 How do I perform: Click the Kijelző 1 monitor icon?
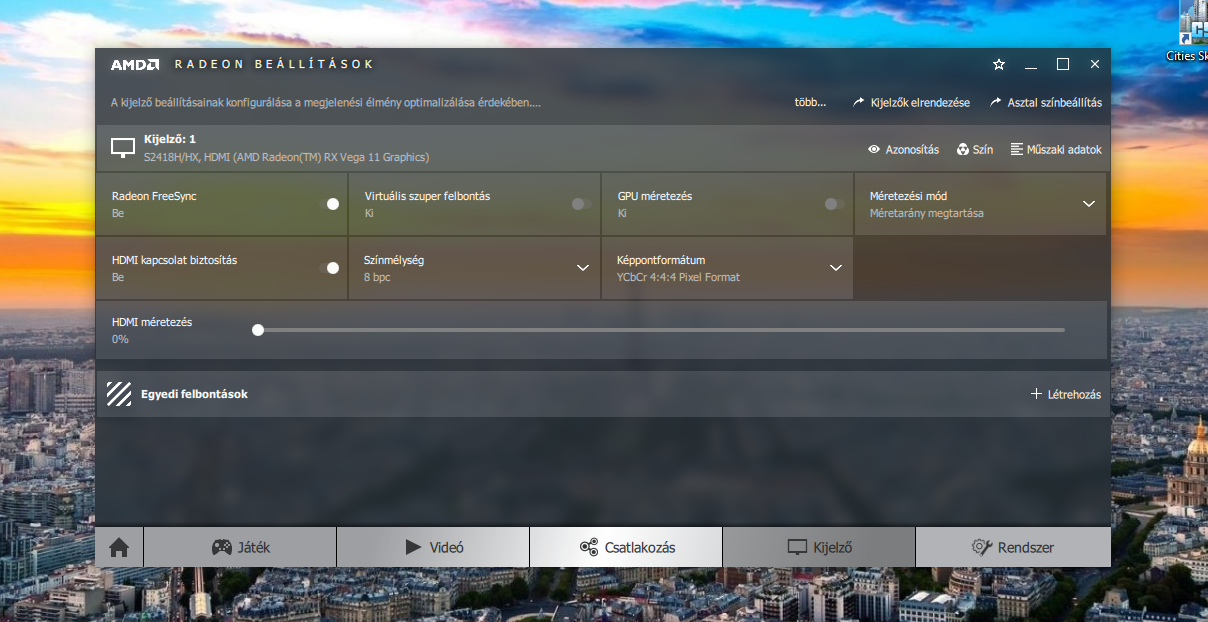coord(123,148)
